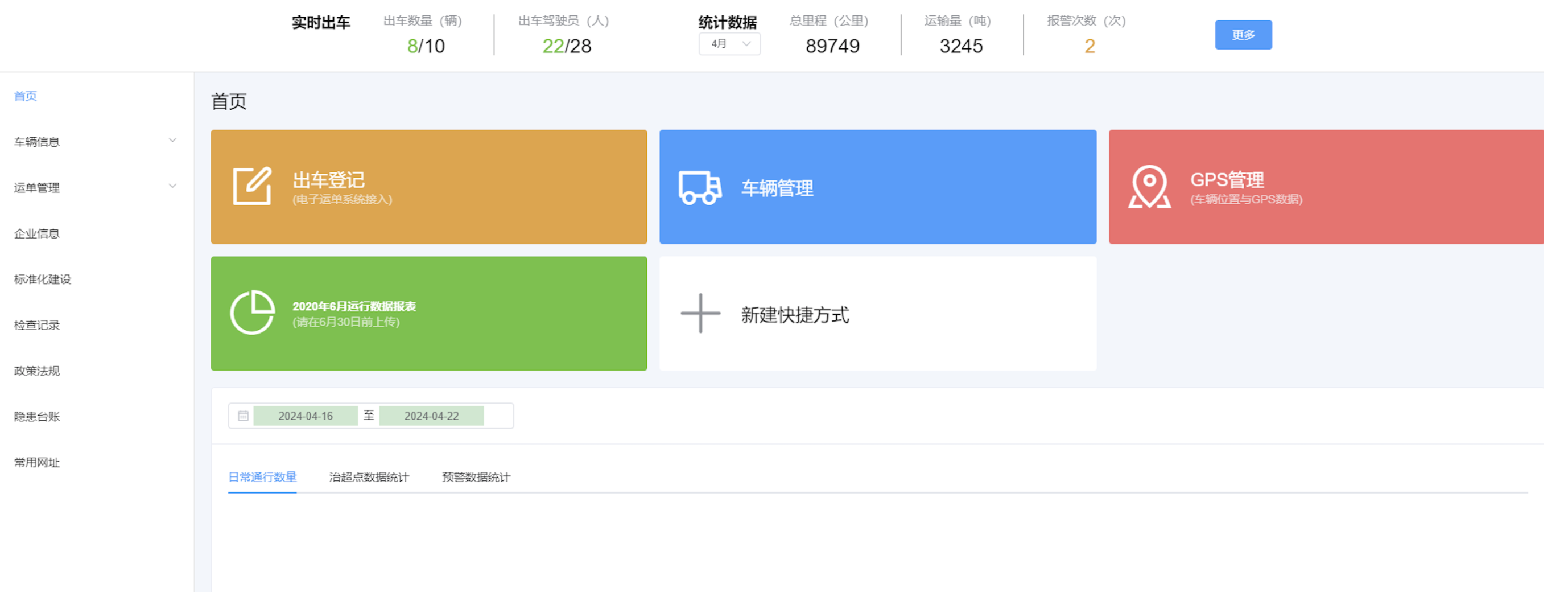
Task: Expand the 运单管理 sidebar chevron
Action: (172, 186)
